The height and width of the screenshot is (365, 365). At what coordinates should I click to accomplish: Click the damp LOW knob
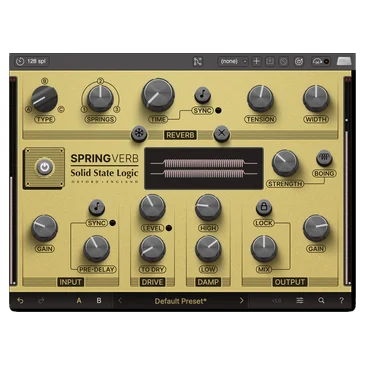click(208, 249)
